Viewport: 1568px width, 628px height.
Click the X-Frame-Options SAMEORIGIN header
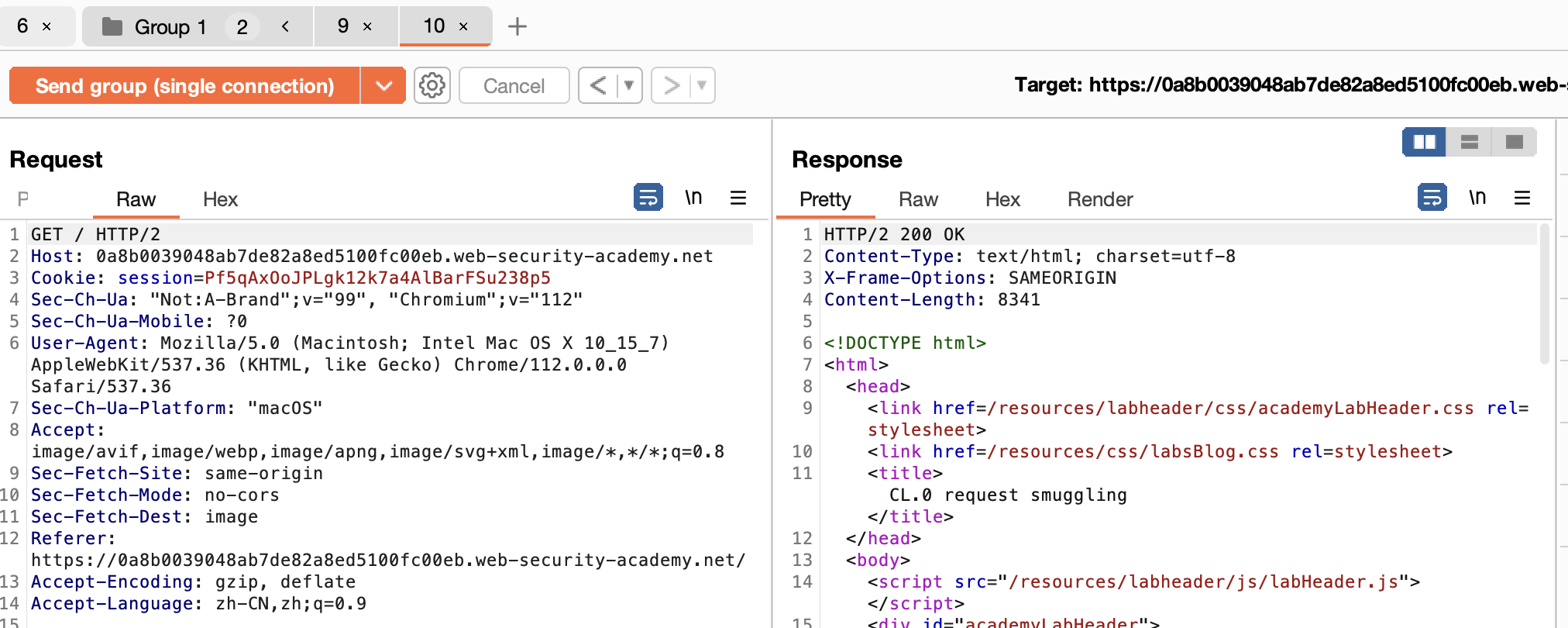[x=970, y=278]
